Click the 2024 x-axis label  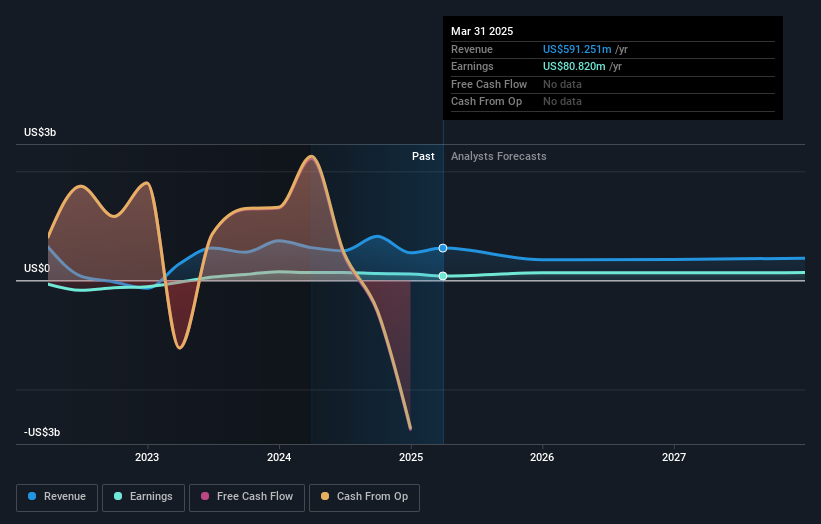279,458
